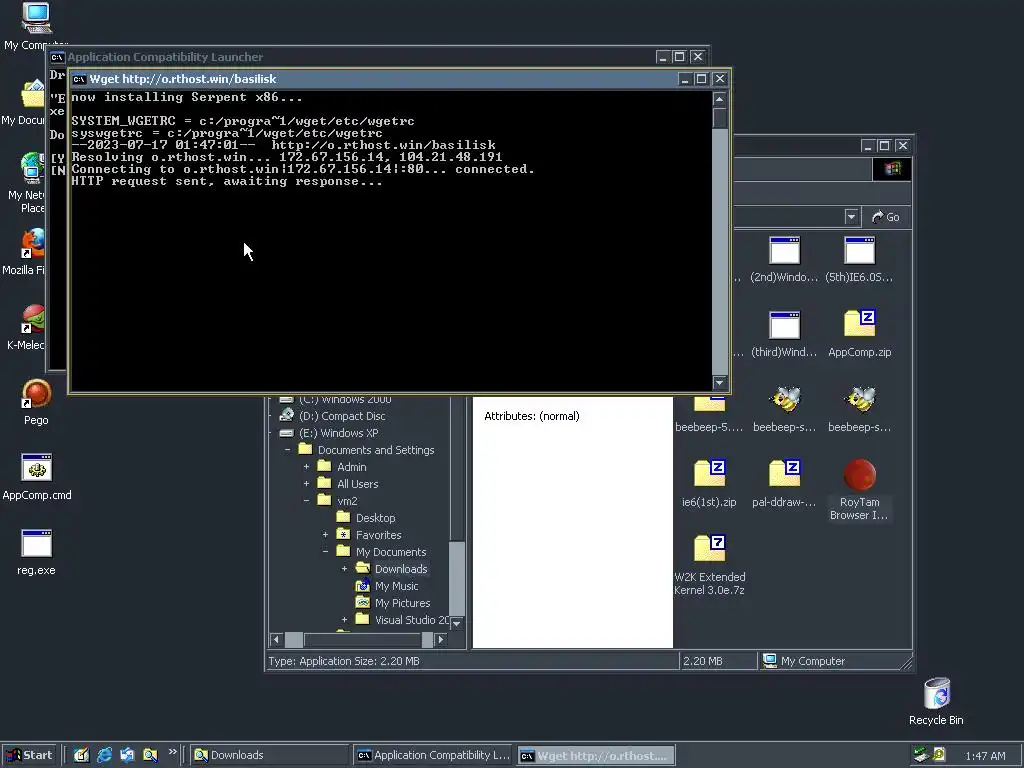Click the taskbar clock showing 1:47 AM
The image size is (1024, 768).
pos(985,756)
